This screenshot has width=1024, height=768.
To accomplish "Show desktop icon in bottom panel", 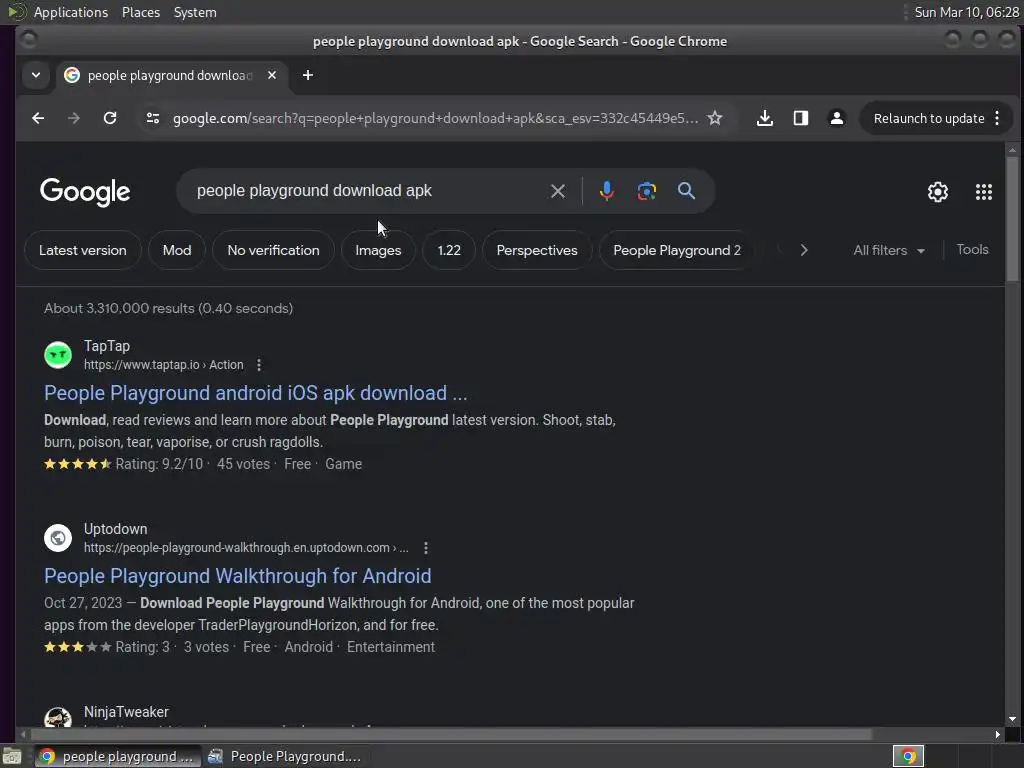I will (12, 756).
